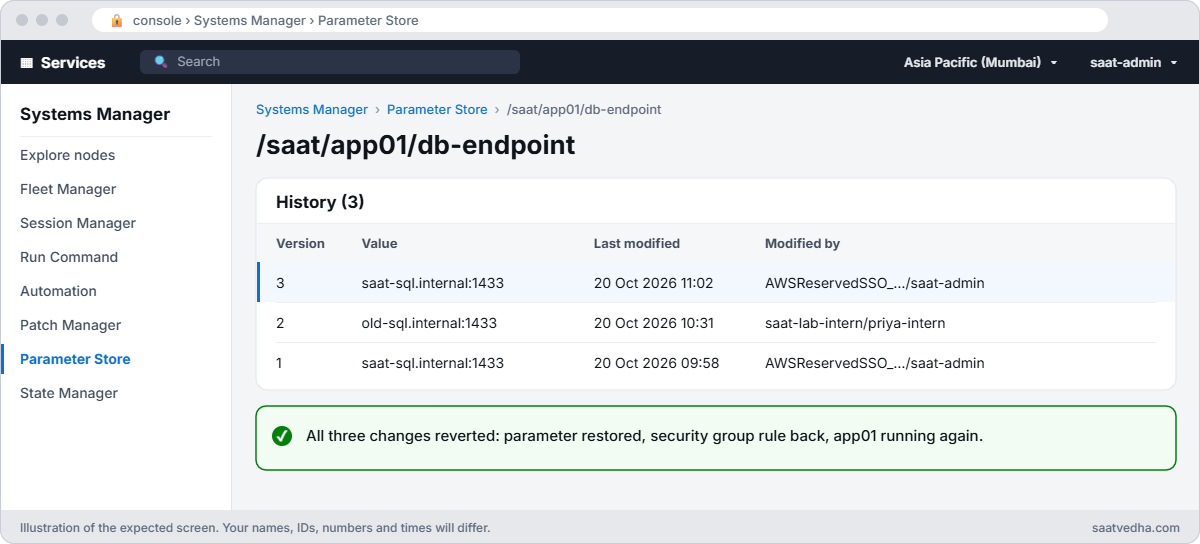Click the browser address bar
This screenshot has height=544, width=1200.
click(x=600, y=20)
